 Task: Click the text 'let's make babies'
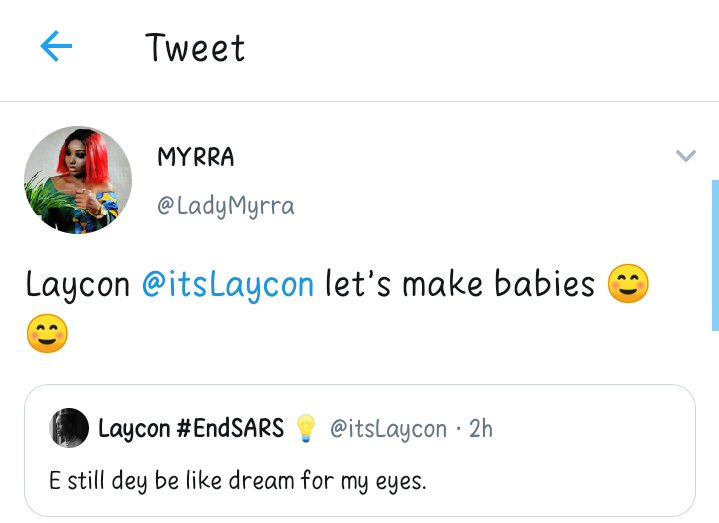click(x=460, y=284)
